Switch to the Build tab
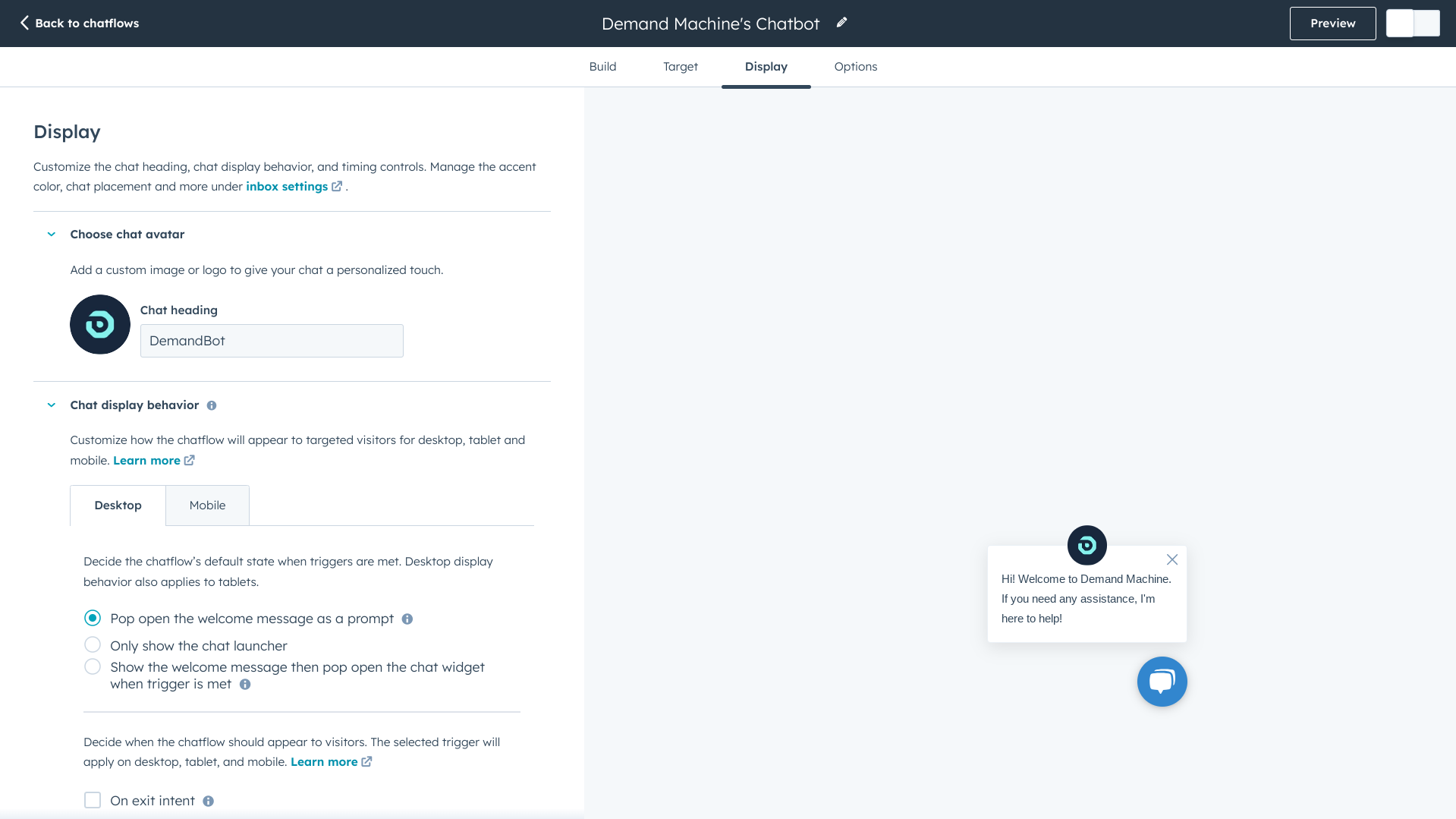1456x819 pixels. click(x=602, y=67)
